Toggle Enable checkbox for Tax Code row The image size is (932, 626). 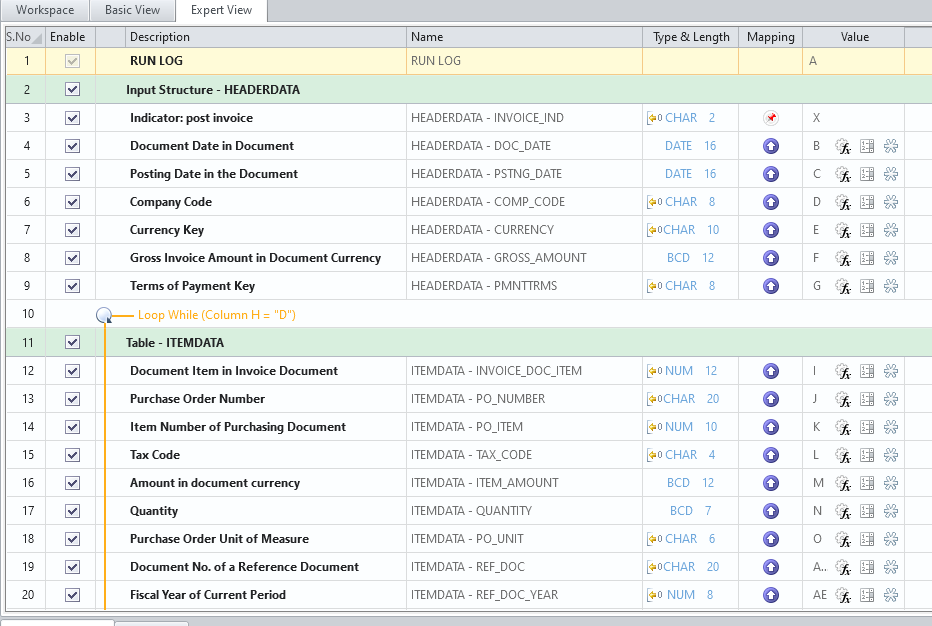(x=73, y=455)
